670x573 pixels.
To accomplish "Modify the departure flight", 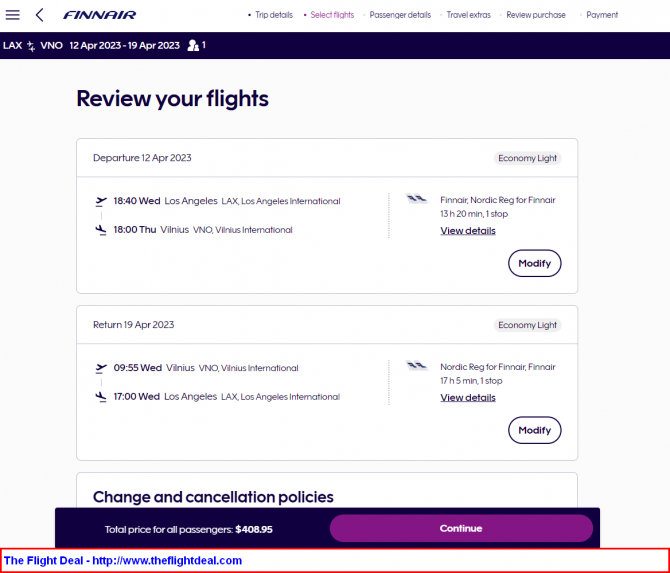I will 535,263.
